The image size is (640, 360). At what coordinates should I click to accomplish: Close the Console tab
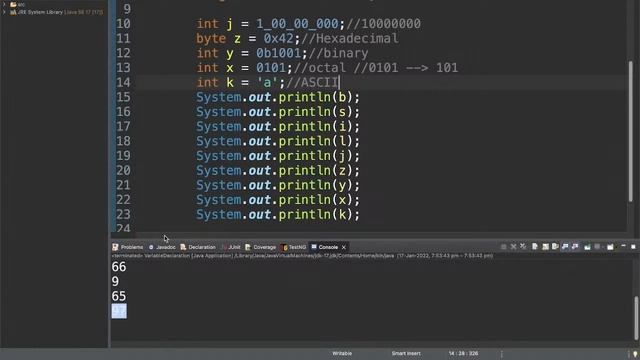click(x=344, y=247)
